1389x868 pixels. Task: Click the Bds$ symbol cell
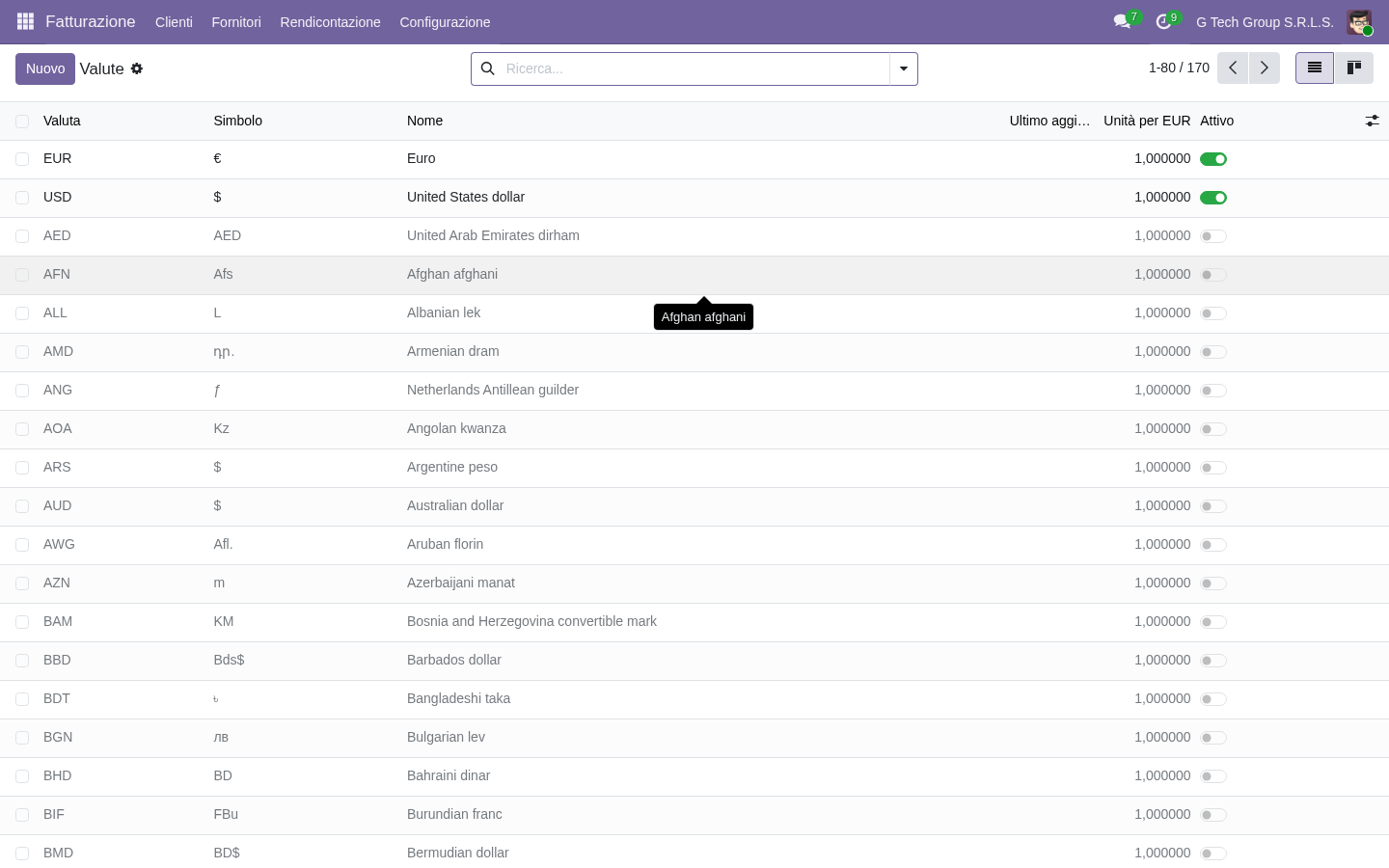coord(229,660)
